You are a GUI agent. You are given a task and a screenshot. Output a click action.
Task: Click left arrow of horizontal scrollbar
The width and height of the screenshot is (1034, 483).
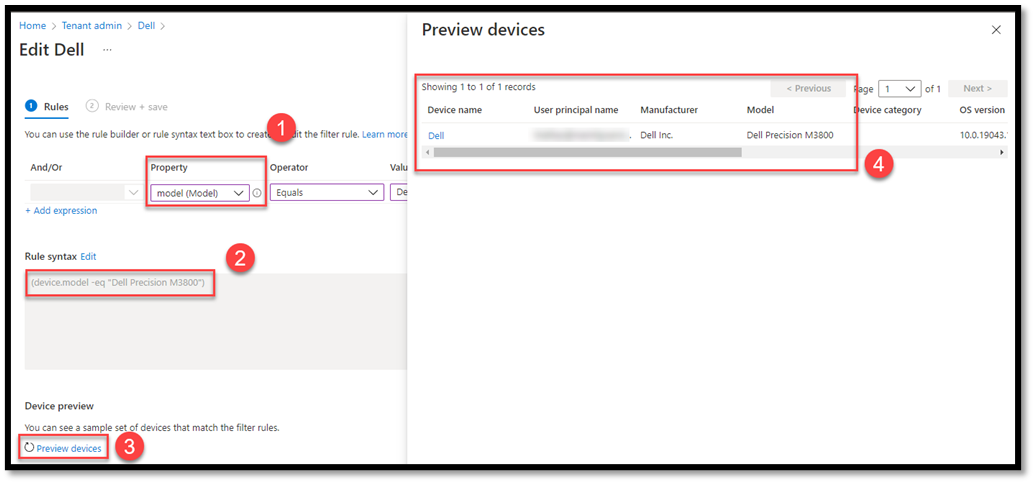pyautogui.click(x=429, y=152)
